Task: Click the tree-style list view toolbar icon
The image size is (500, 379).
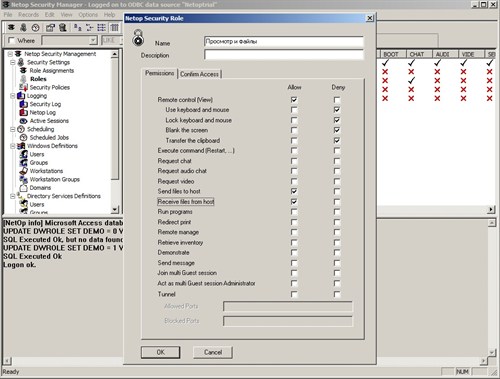Action: [x=89, y=27]
